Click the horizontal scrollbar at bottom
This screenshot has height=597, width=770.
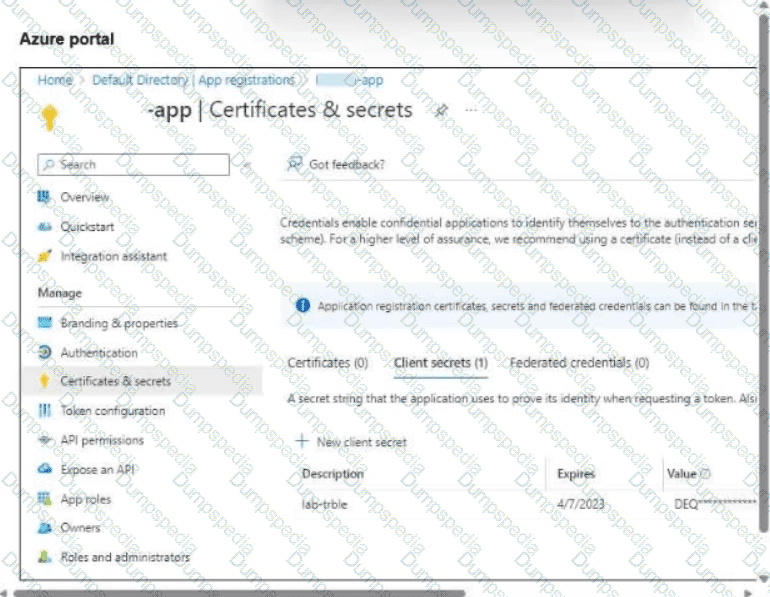click(x=238, y=593)
